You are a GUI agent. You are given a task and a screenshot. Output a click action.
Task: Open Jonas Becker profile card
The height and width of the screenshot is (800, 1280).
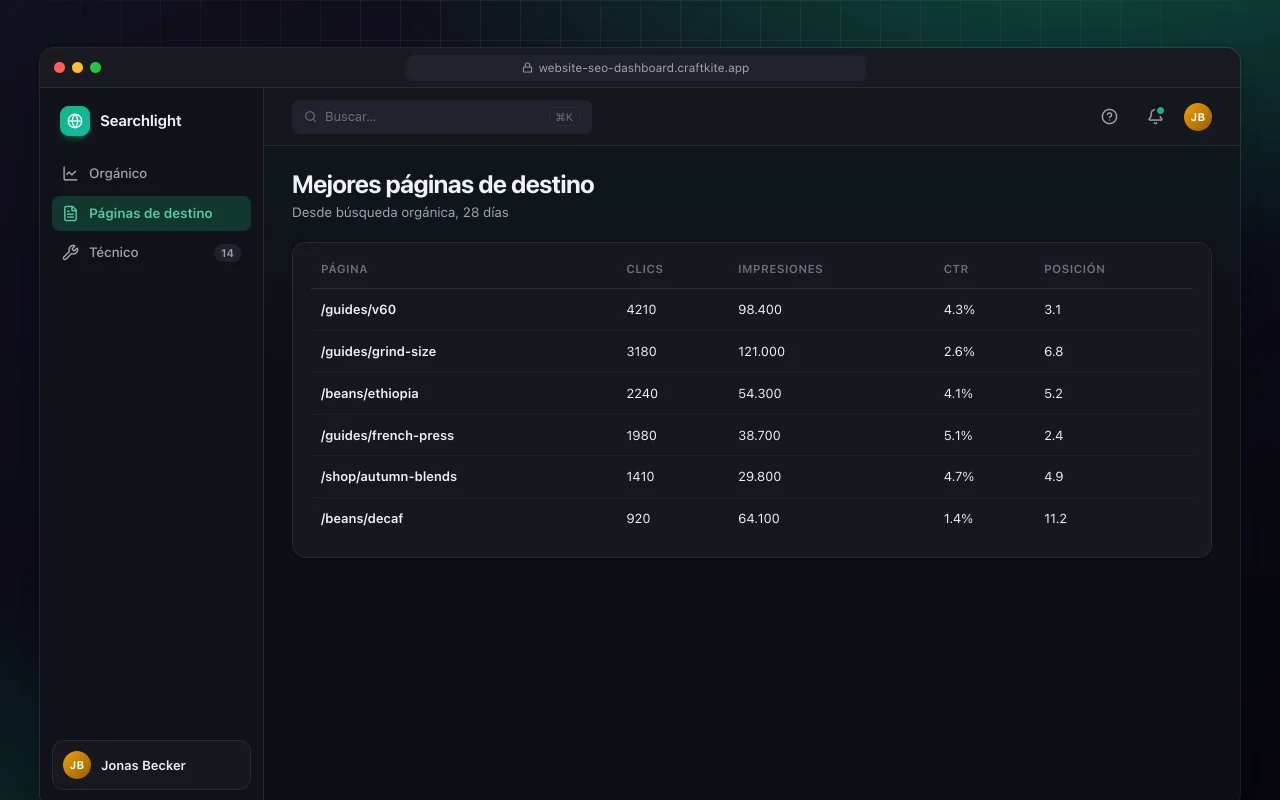coord(151,765)
